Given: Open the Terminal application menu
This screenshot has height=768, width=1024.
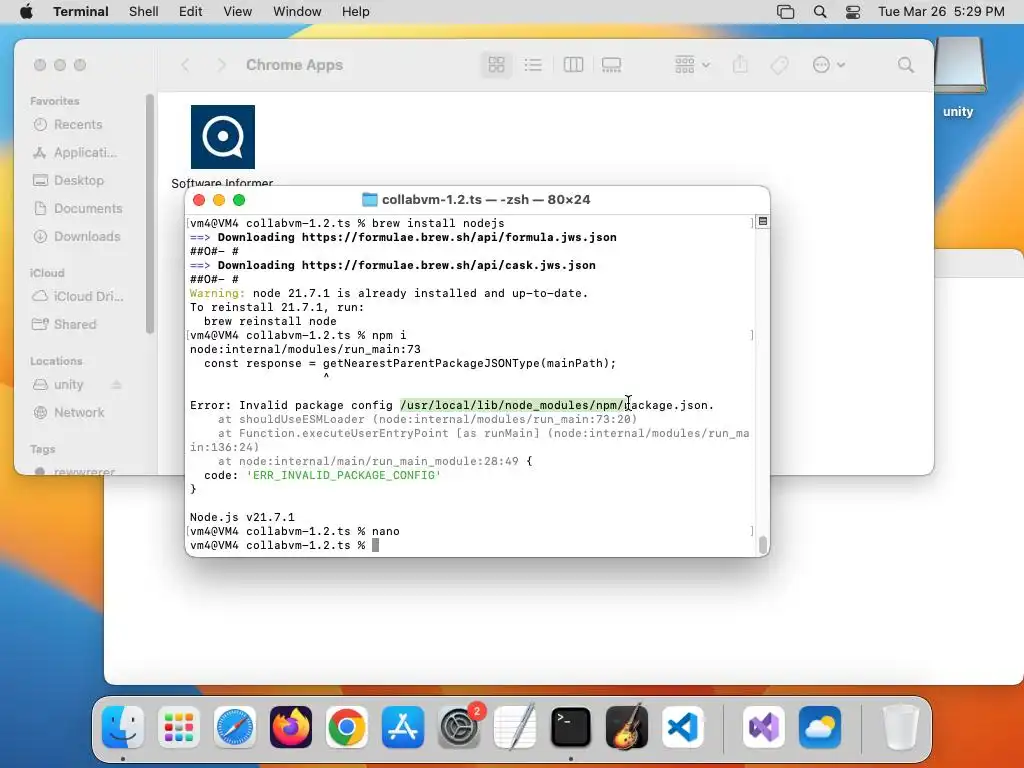Looking at the screenshot, I should [x=81, y=12].
